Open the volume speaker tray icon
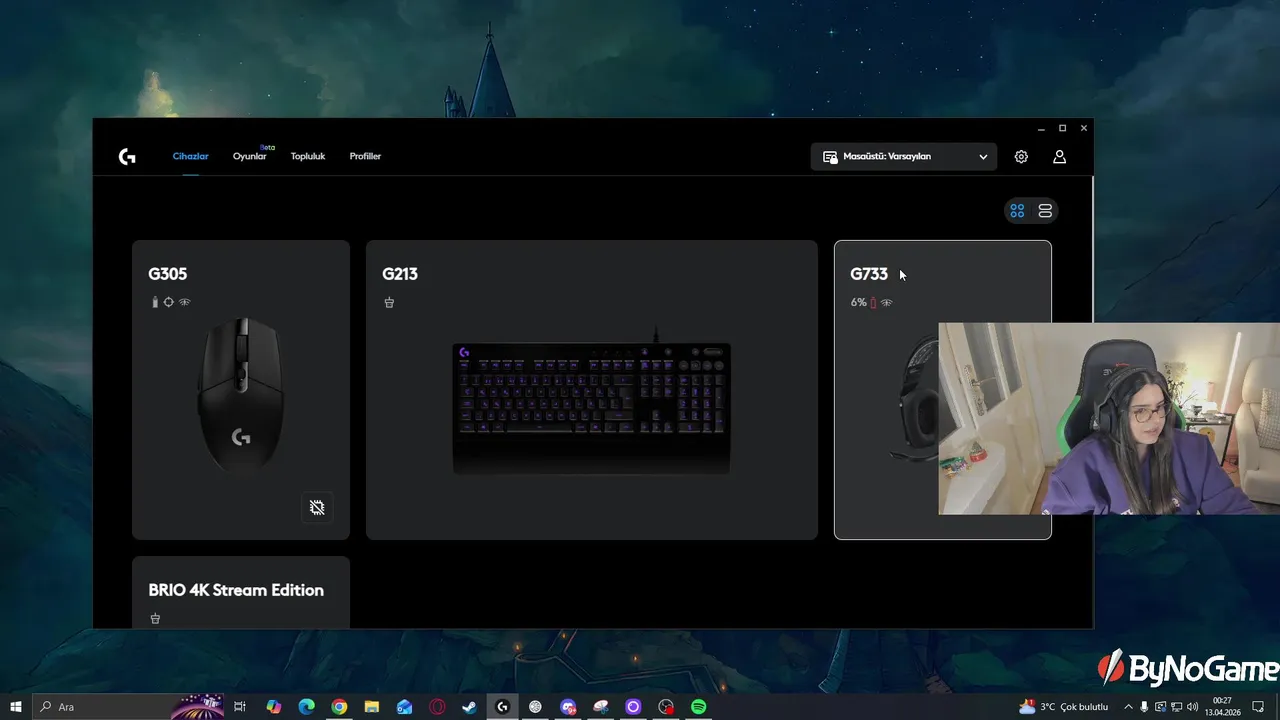 click(1193, 707)
